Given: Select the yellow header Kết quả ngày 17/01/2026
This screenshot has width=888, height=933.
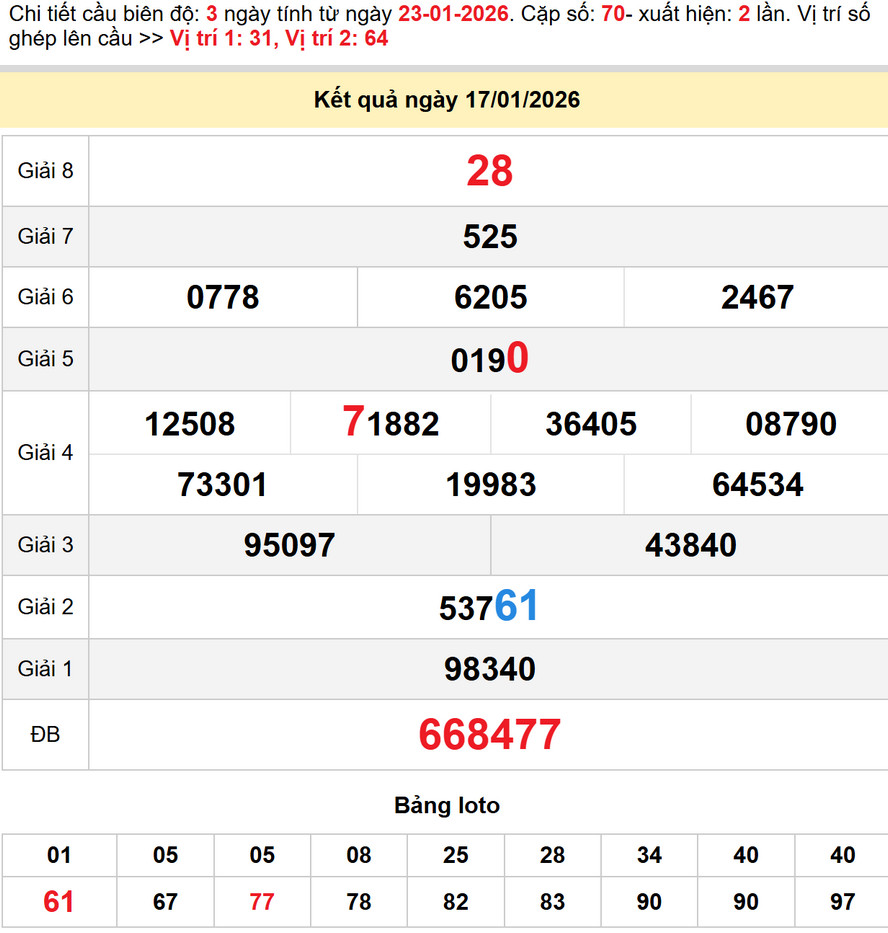Looking at the screenshot, I should pyautogui.click(x=444, y=99).
